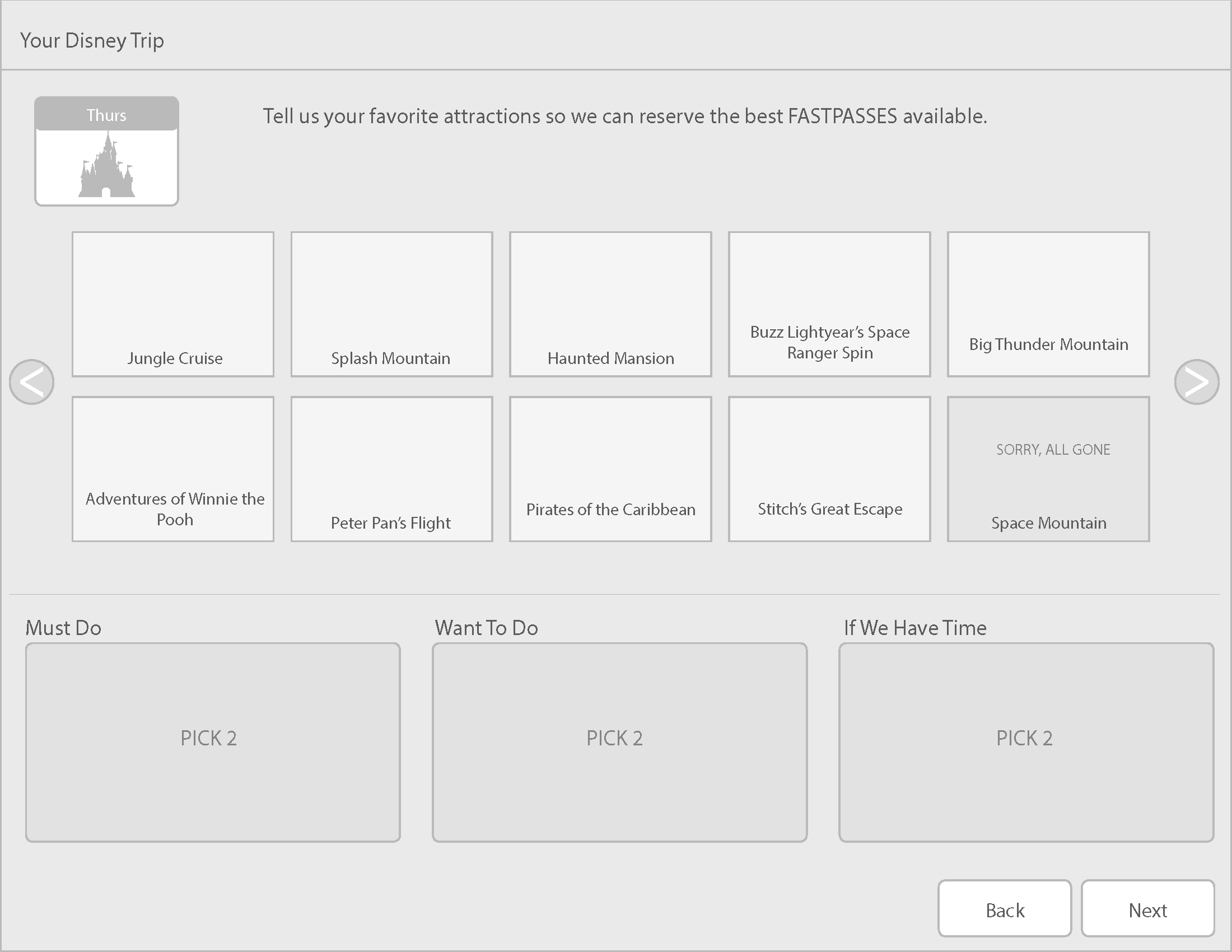Click the Your Disney Trip title
The image size is (1232, 952).
[x=92, y=41]
